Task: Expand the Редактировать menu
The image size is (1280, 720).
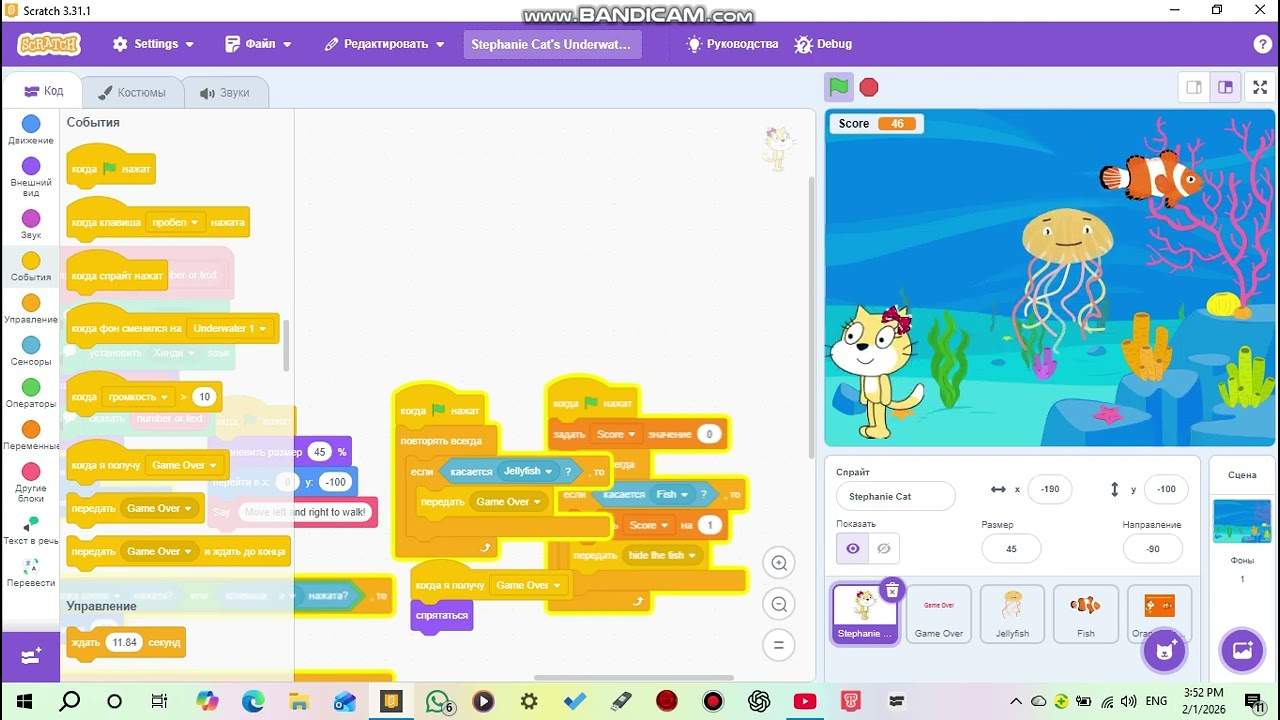Action: [x=385, y=44]
